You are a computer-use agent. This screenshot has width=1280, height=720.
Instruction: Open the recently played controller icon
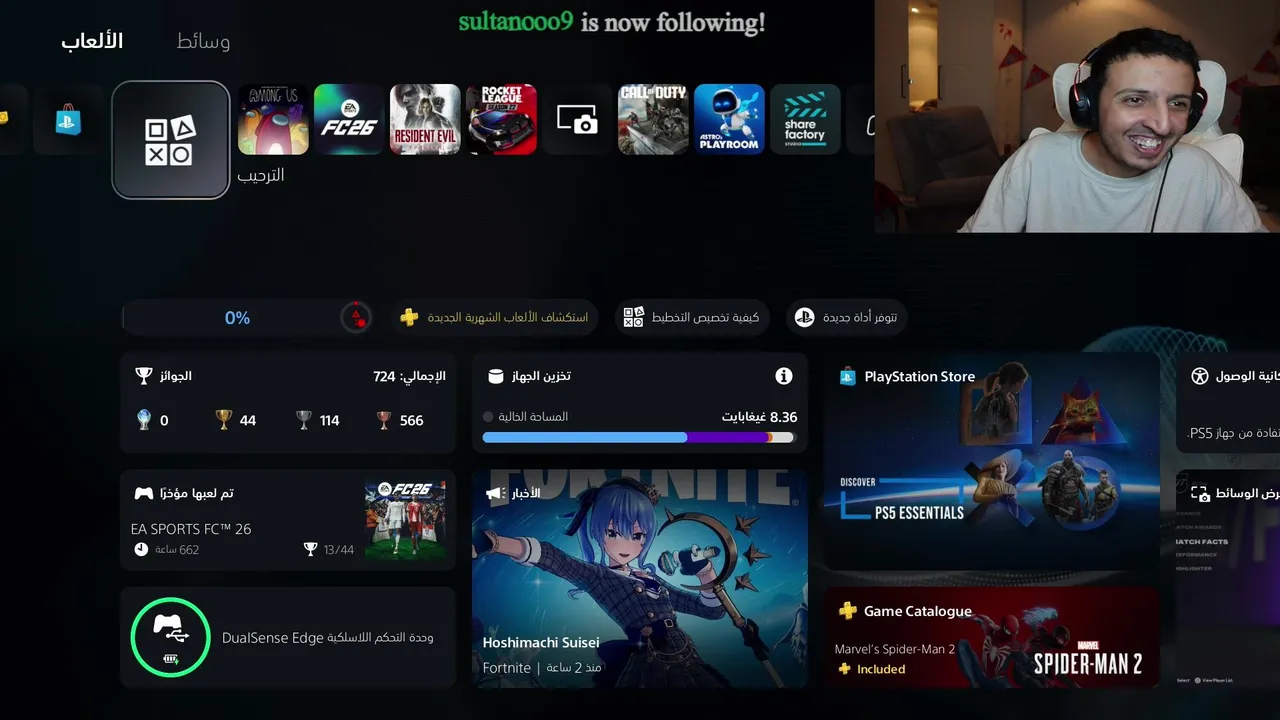[x=144, y=493]
